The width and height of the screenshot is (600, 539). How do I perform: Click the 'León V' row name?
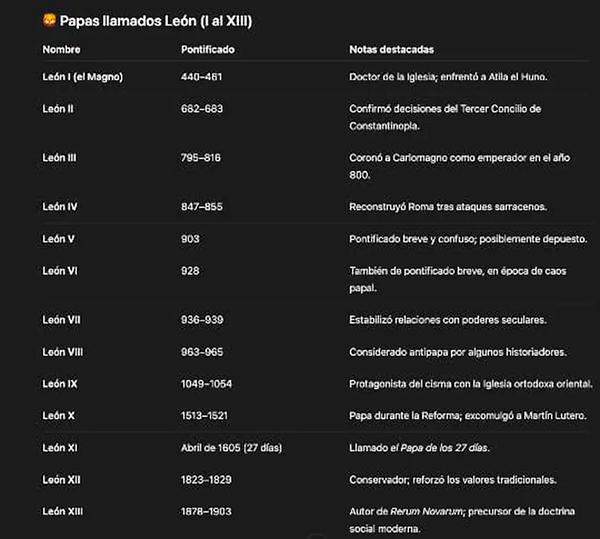click(59, 239)
